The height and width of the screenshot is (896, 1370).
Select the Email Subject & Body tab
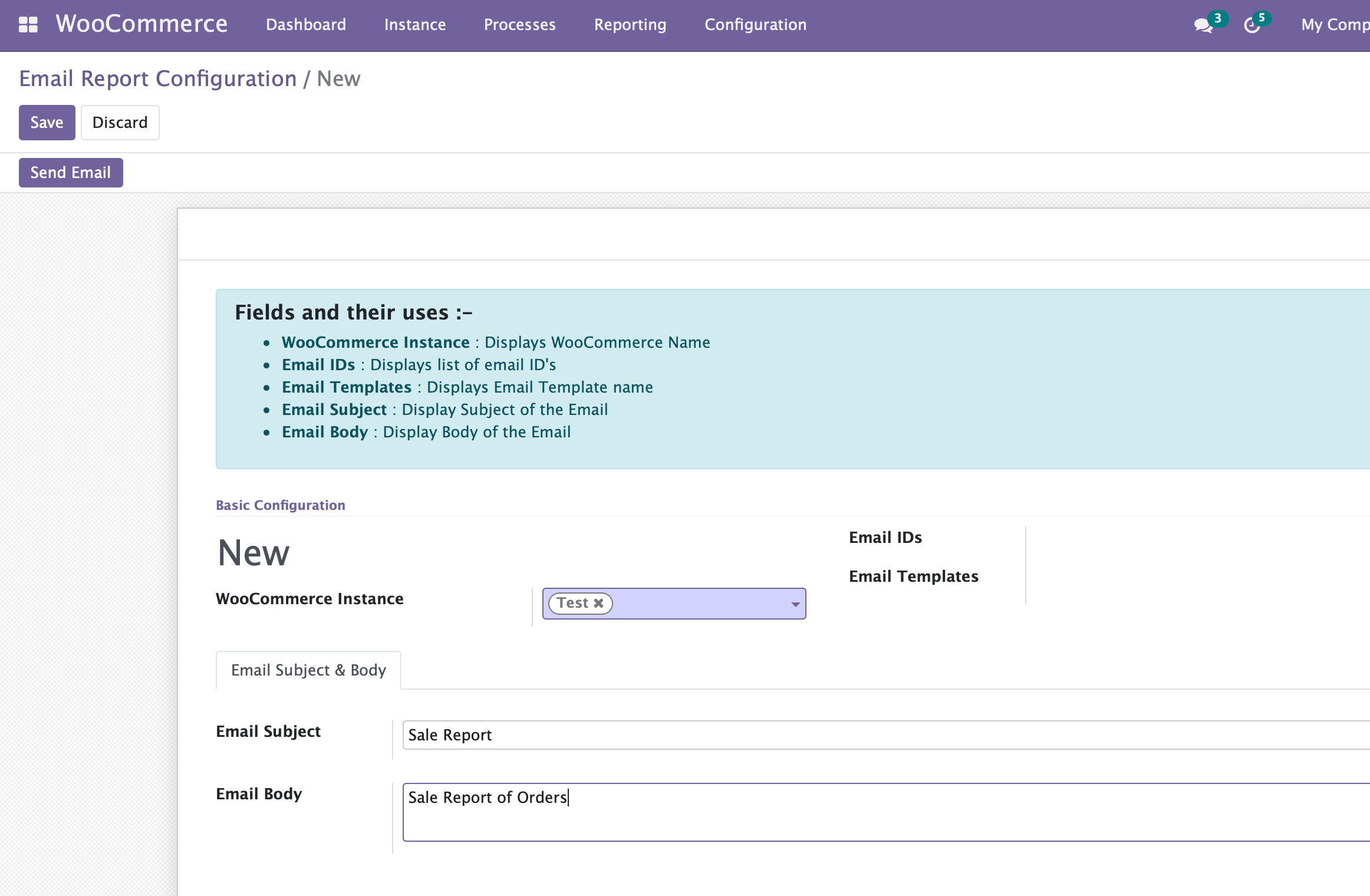308,670
